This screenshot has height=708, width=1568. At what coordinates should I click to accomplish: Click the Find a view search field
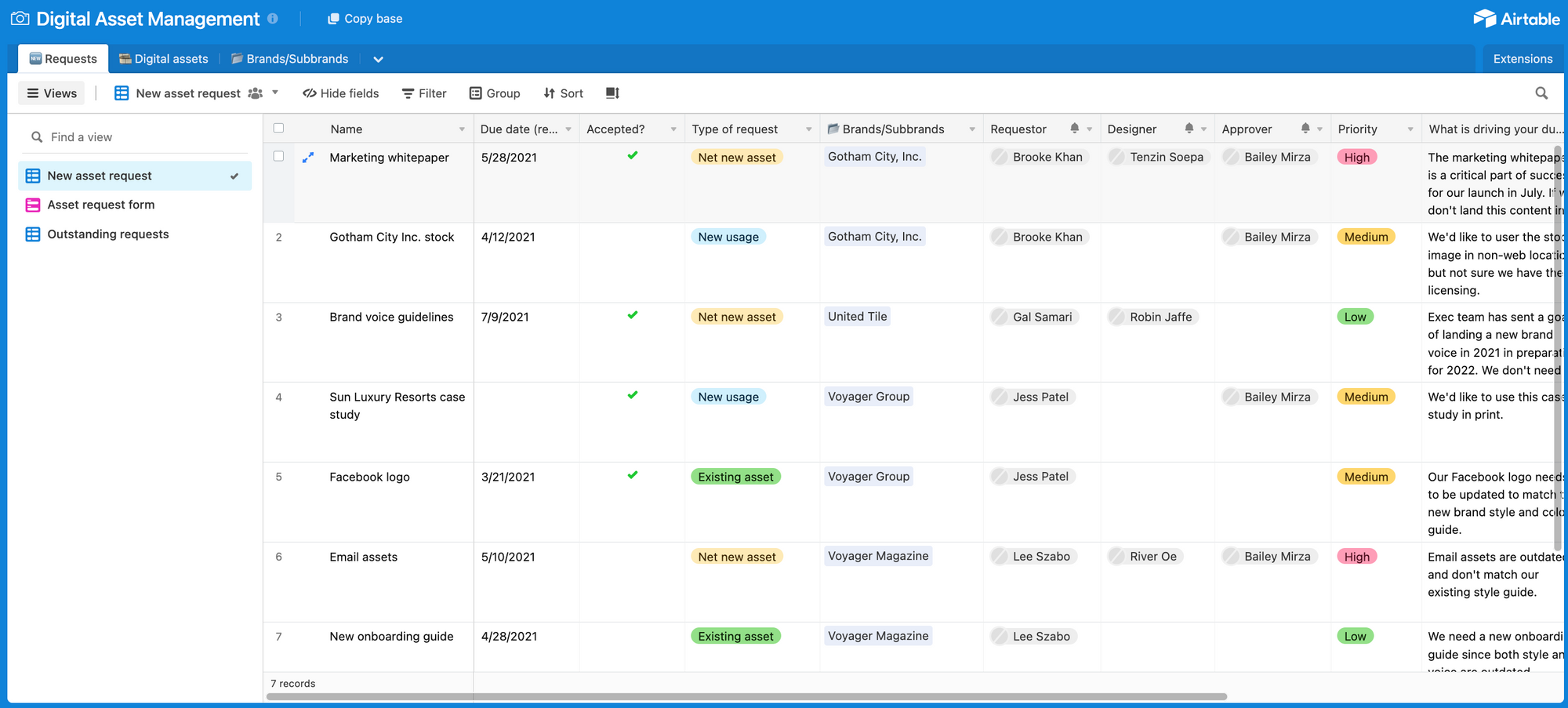(x=135, y=137)
